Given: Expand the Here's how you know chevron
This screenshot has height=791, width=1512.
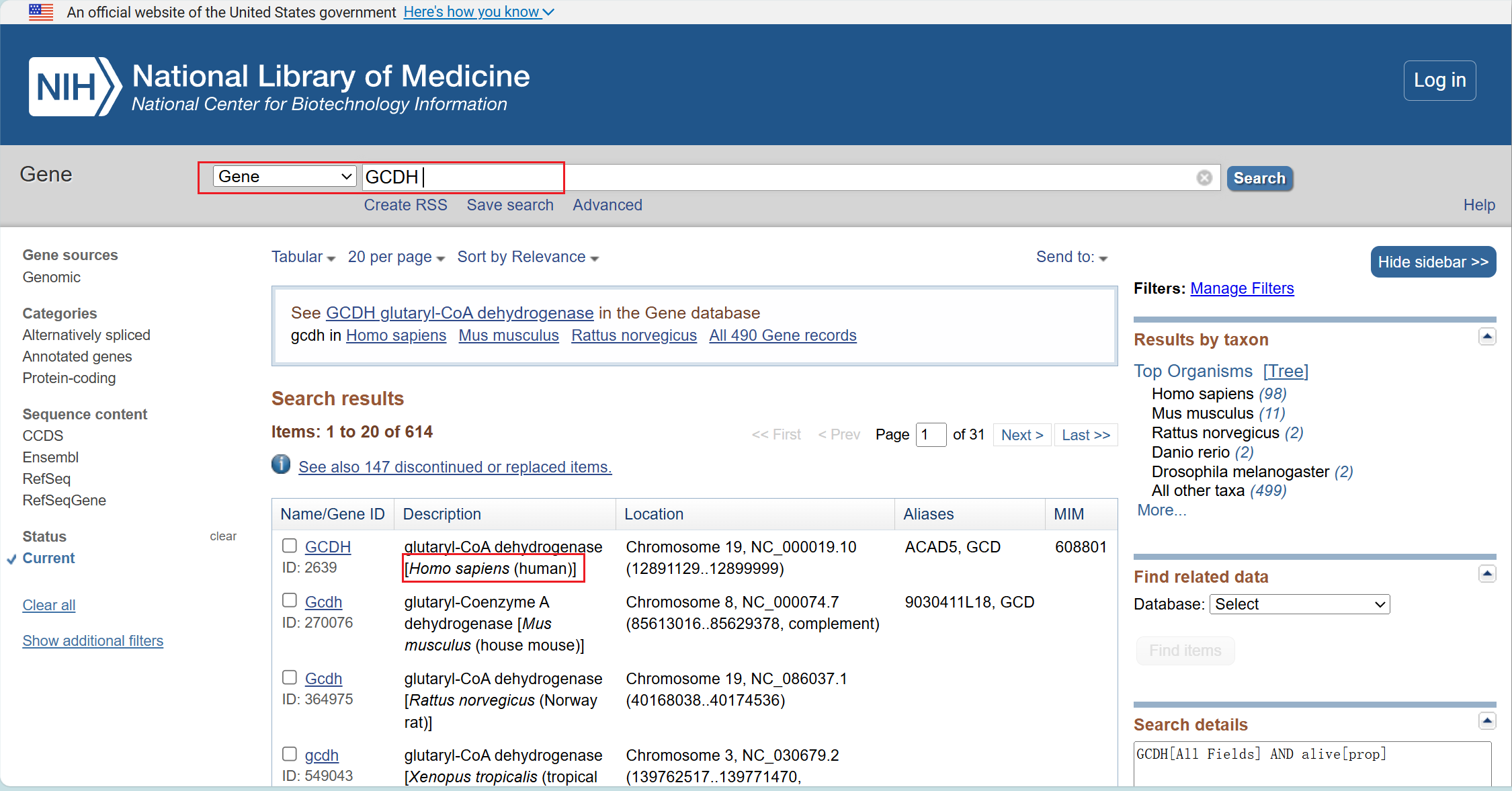Looking at the screenshot, I should 548,12.
